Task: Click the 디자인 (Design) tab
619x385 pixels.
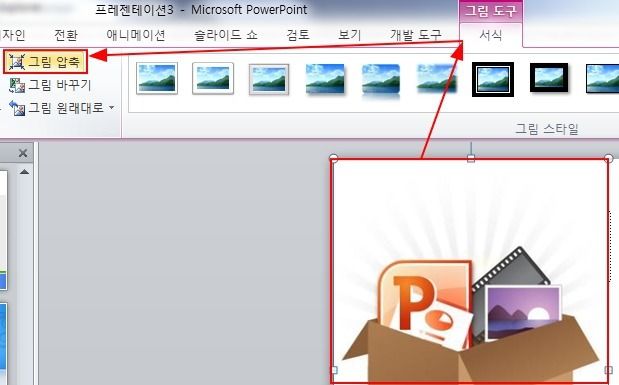Action: [x=12, y=35]
